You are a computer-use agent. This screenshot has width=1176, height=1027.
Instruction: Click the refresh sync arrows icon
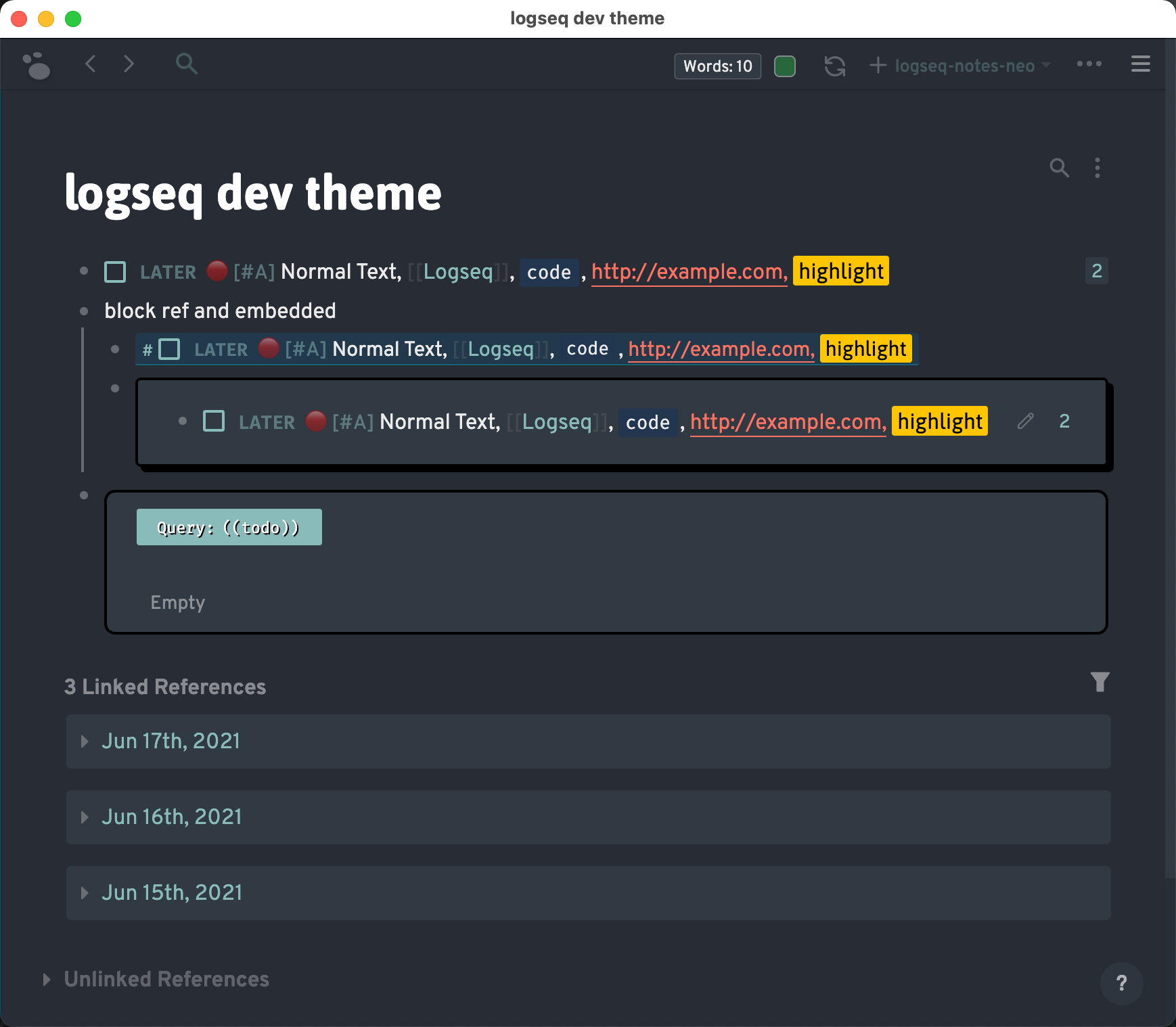coord(834,66)
